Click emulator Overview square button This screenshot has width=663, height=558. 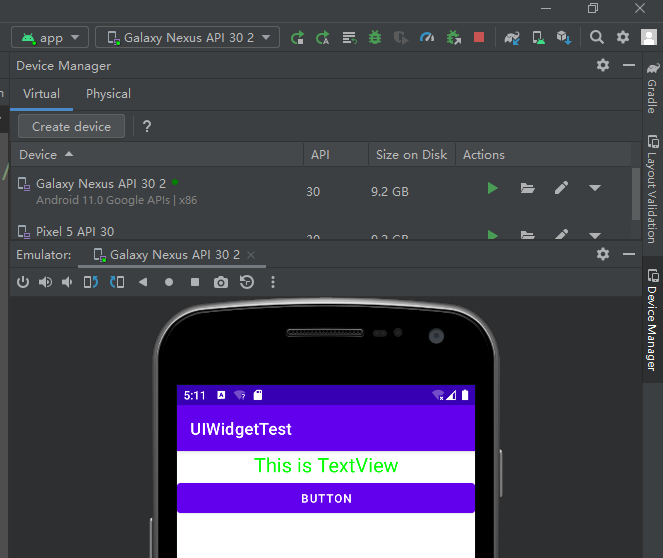point(195,282)
